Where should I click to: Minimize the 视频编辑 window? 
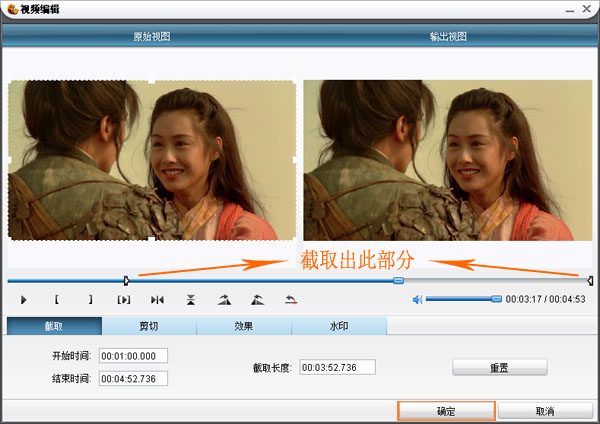(x=570, y=10)
